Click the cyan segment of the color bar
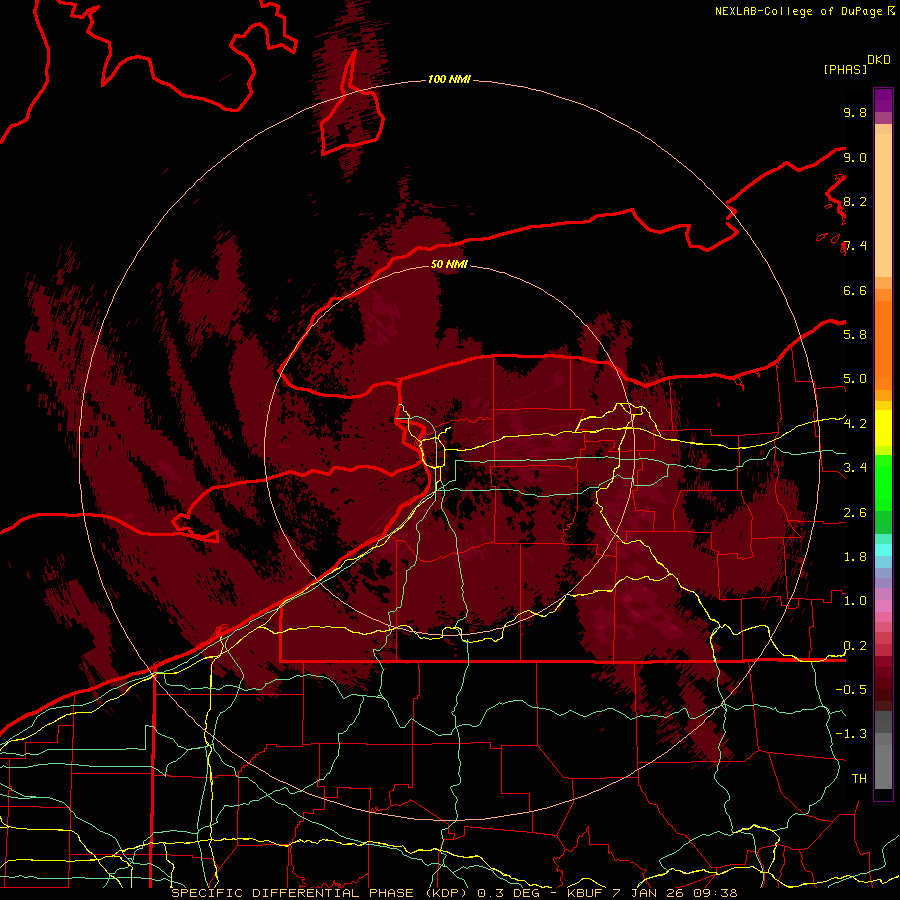This screenshot has height=900, width=900. [x=883, y=550]
